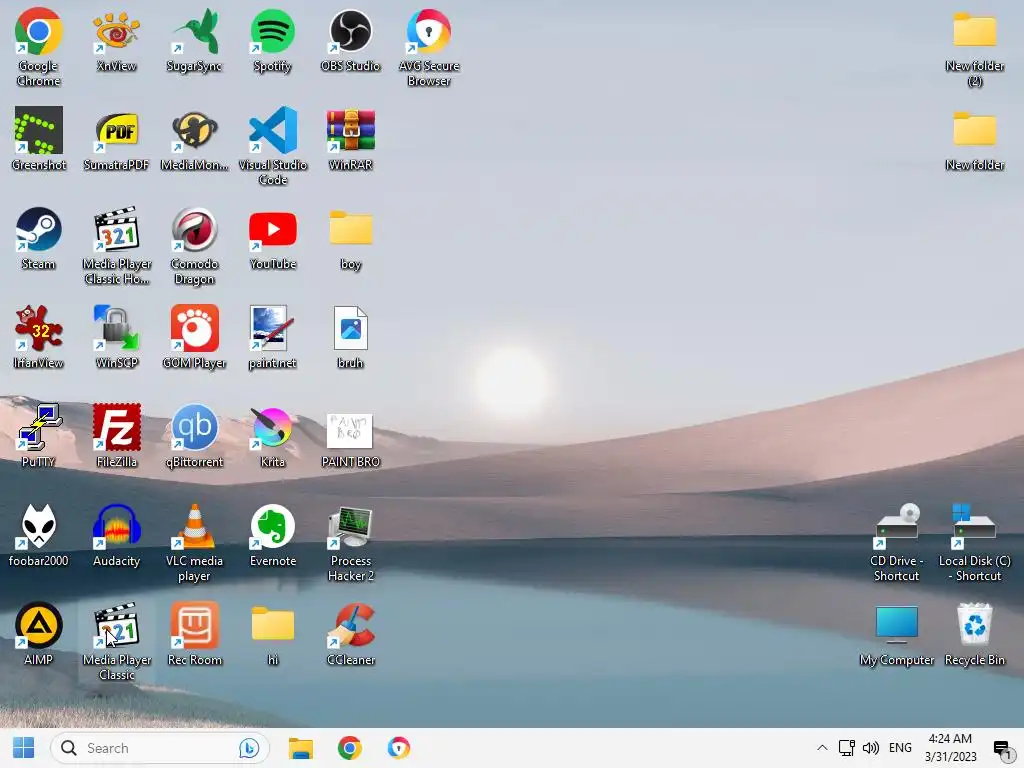Click the ENG language indicator
Screen dimensions: 1024x768
(900, 748)
